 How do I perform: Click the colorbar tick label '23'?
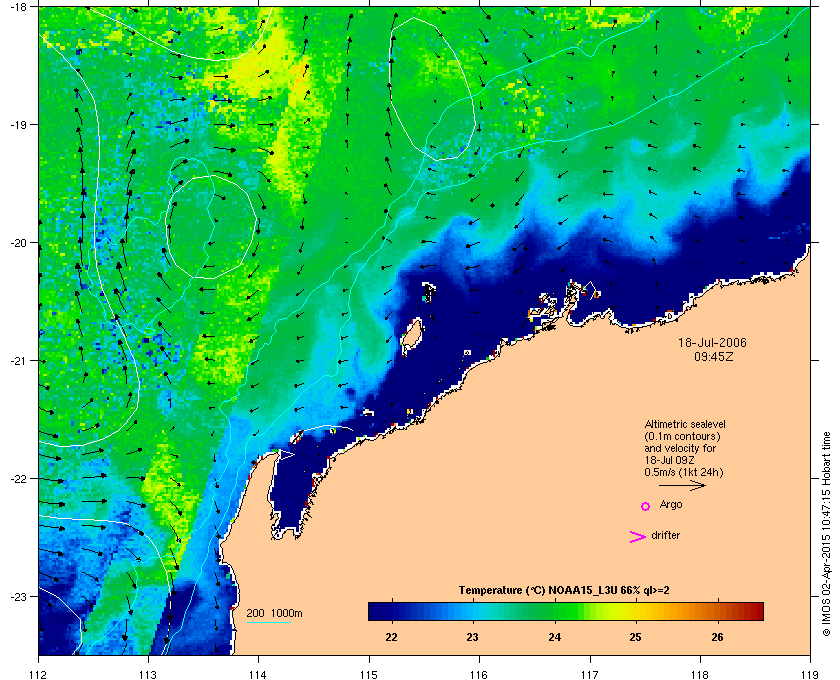[472, 637]
